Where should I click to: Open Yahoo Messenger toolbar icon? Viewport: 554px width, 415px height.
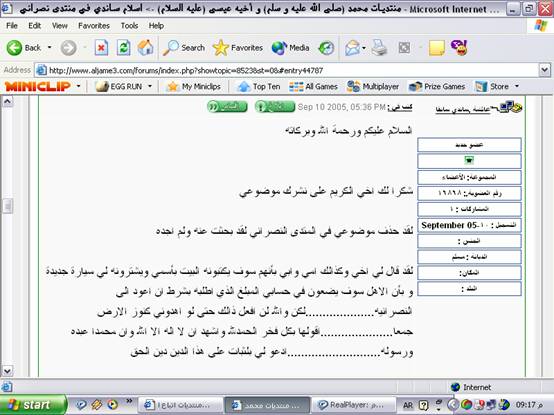459,48
